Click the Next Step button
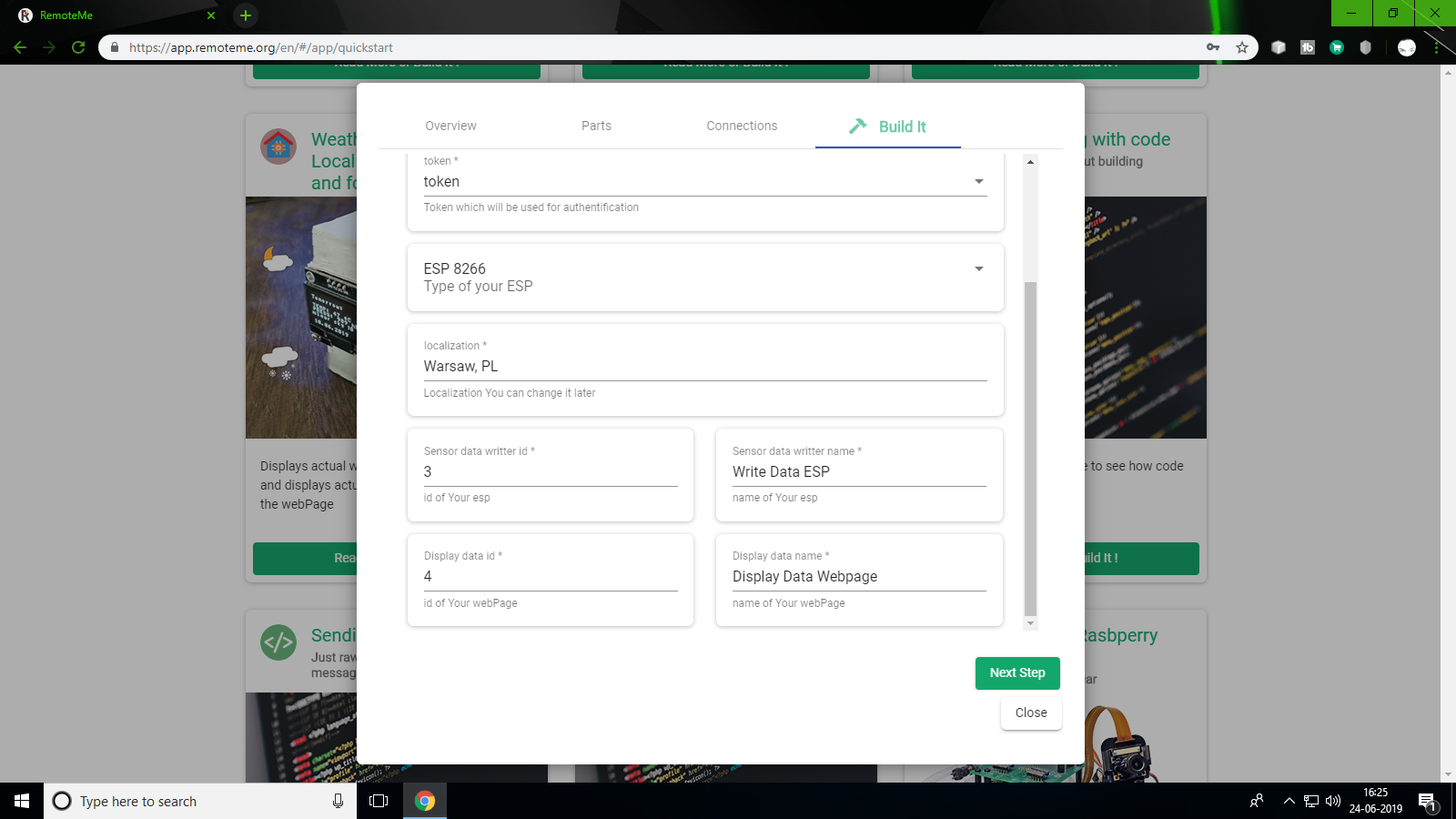This screenshot has height=819, width=1456. [1017, 672]
